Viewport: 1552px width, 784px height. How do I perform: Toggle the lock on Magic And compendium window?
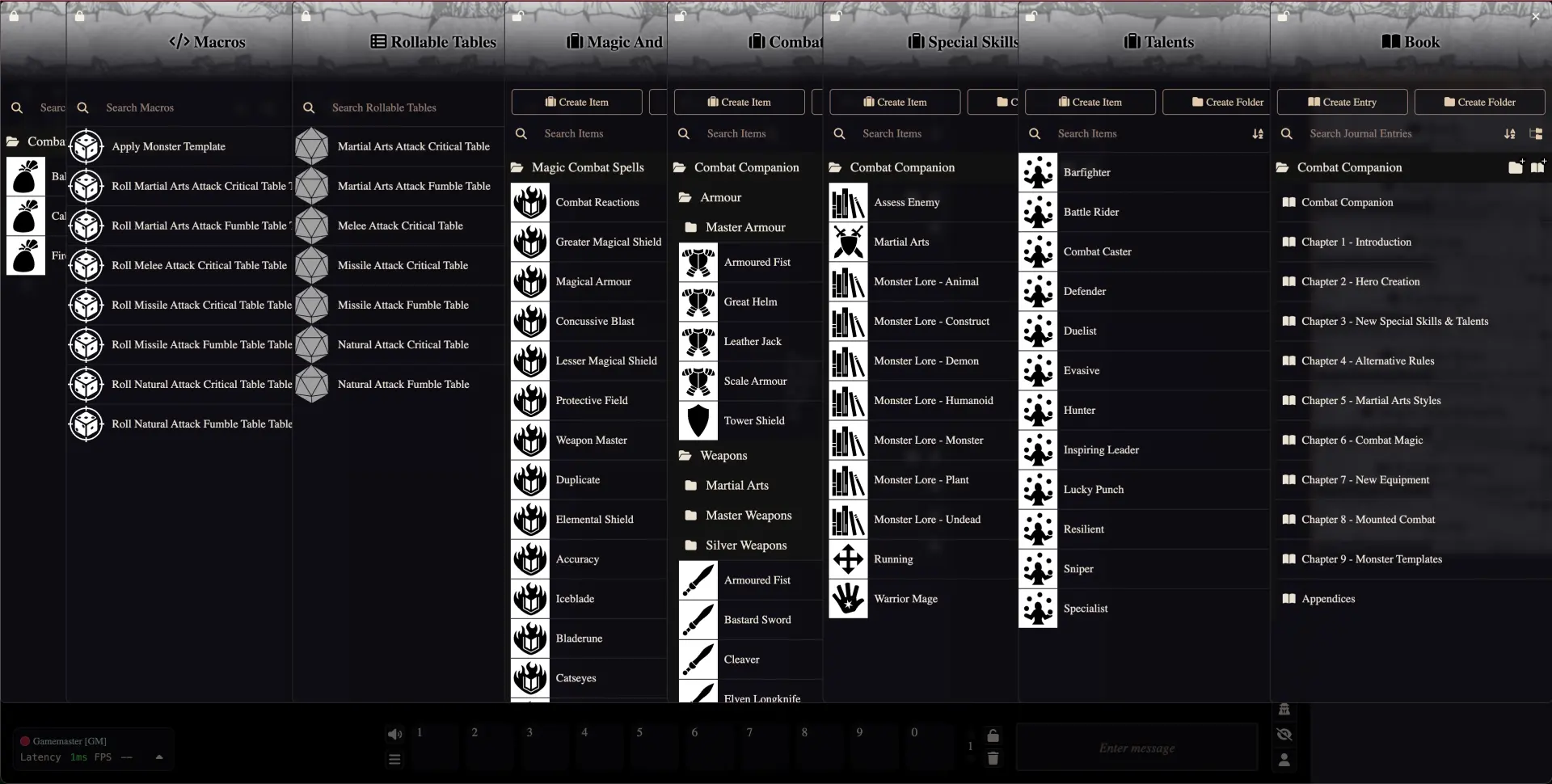[518, 15]
